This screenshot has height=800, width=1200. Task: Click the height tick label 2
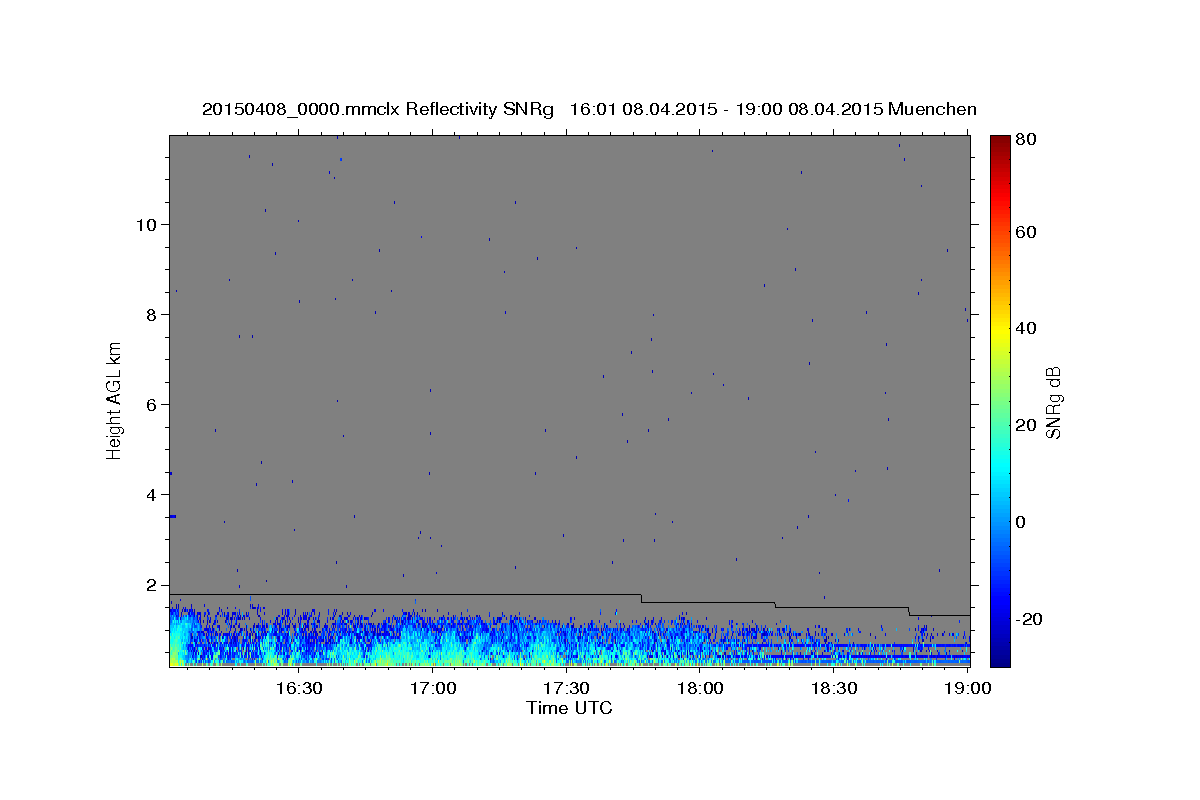click(149, 585)
